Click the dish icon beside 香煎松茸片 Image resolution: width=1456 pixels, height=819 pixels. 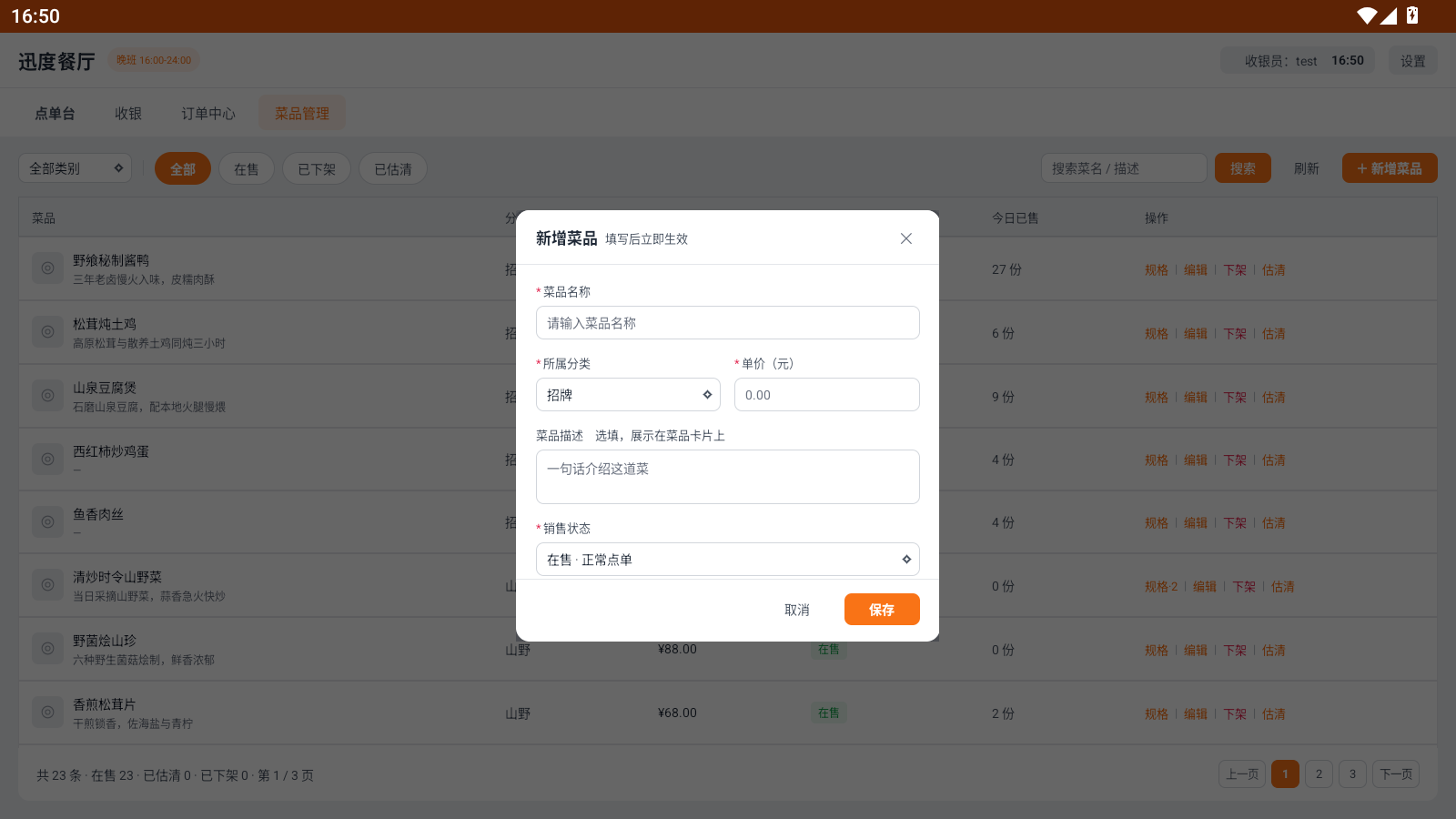coord(47,713)
